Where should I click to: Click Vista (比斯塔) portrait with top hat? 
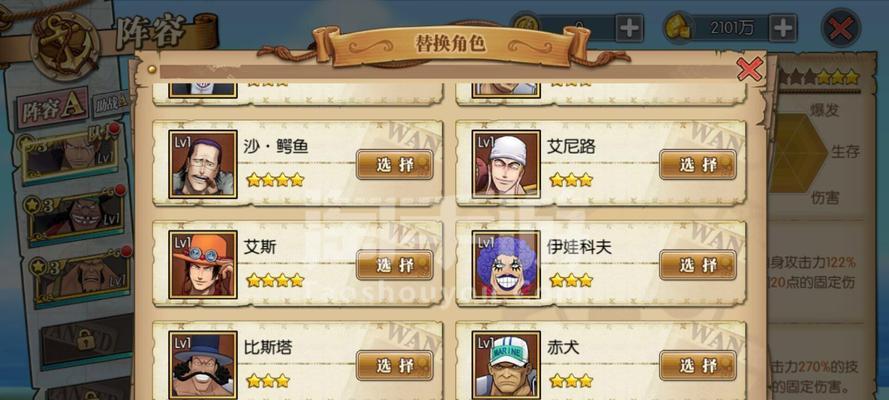[202, 365]
